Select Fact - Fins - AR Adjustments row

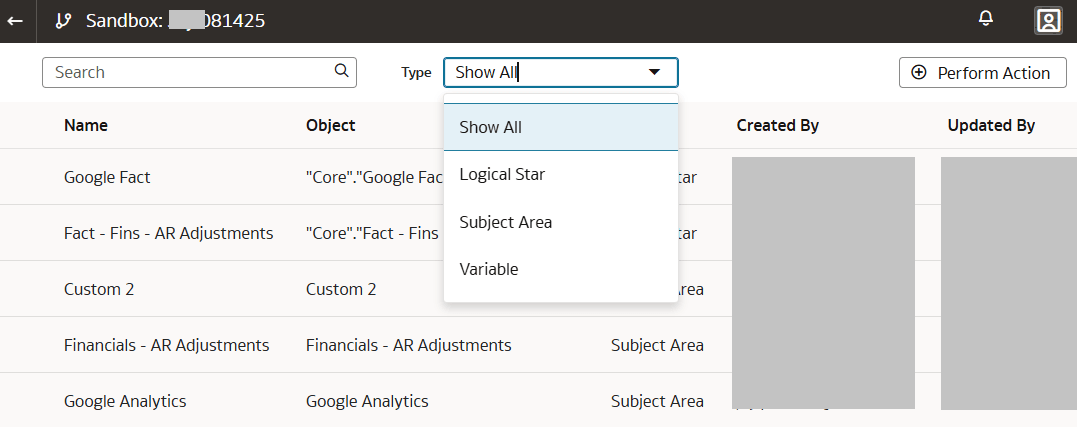coord(168,233)
